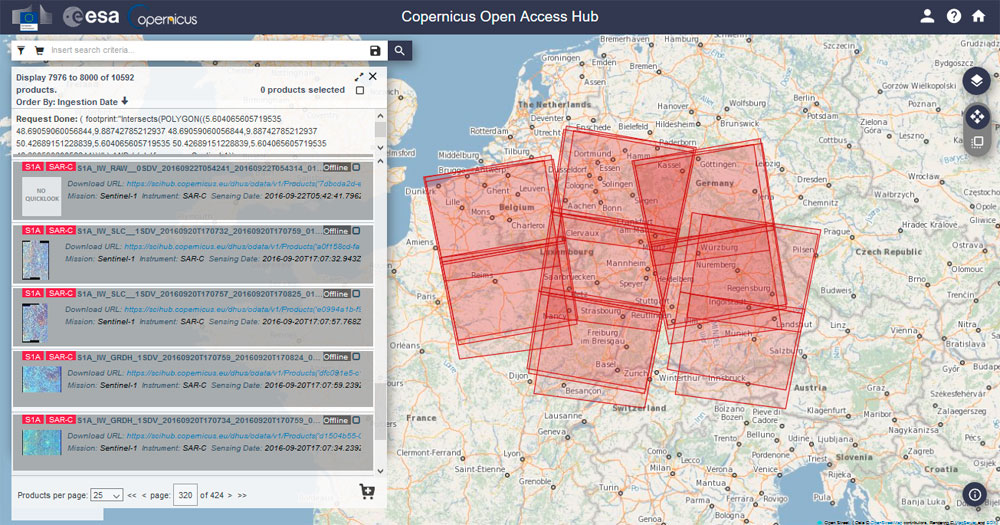Select product title S1A_IW_RAW__0SDV_20160922T054241

click(198, 168)
